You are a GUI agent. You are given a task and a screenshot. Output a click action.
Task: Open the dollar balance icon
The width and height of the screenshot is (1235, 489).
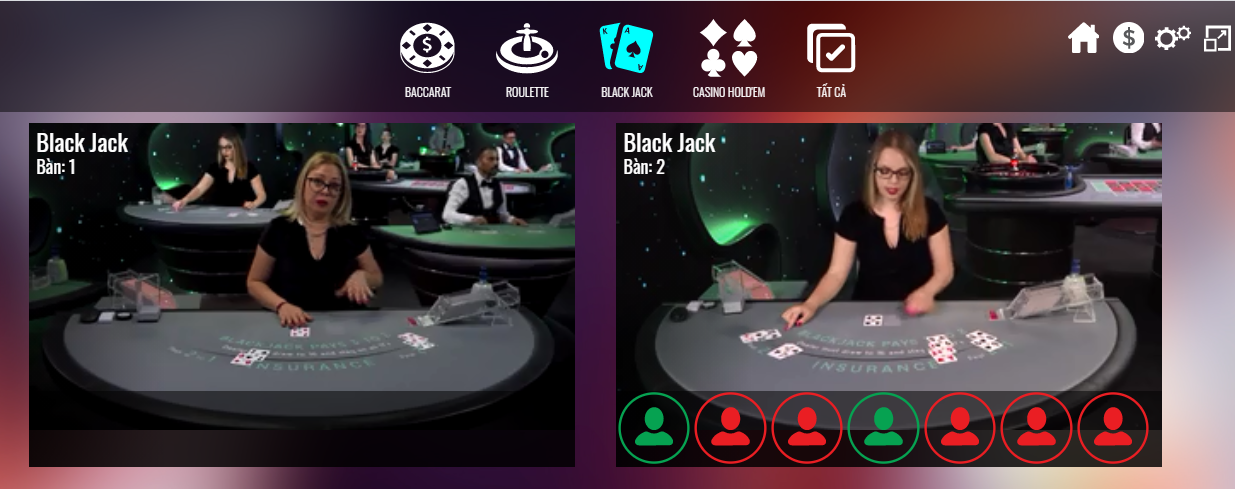(x=1129, y=39)
